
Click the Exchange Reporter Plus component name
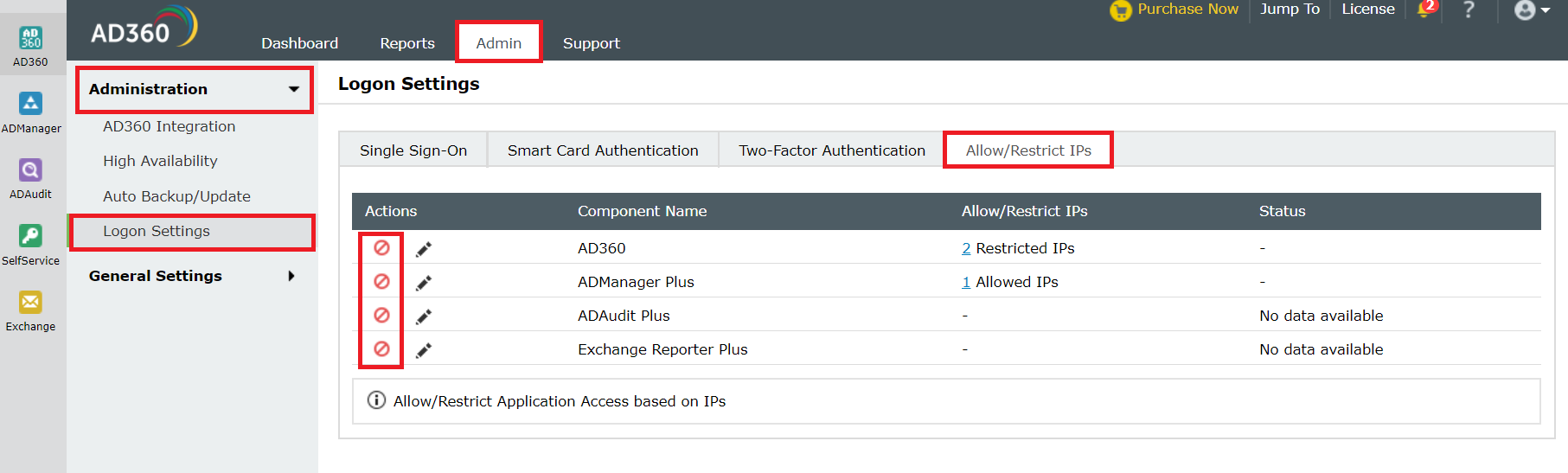[662, 349]
